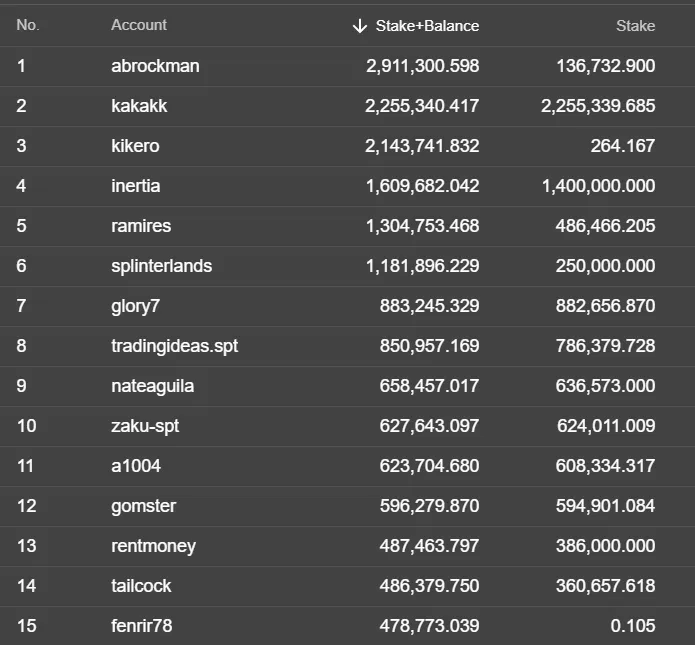Viewport: 695px width, 645px height.
Task: Click on account glory7
Action: point(135,306)
